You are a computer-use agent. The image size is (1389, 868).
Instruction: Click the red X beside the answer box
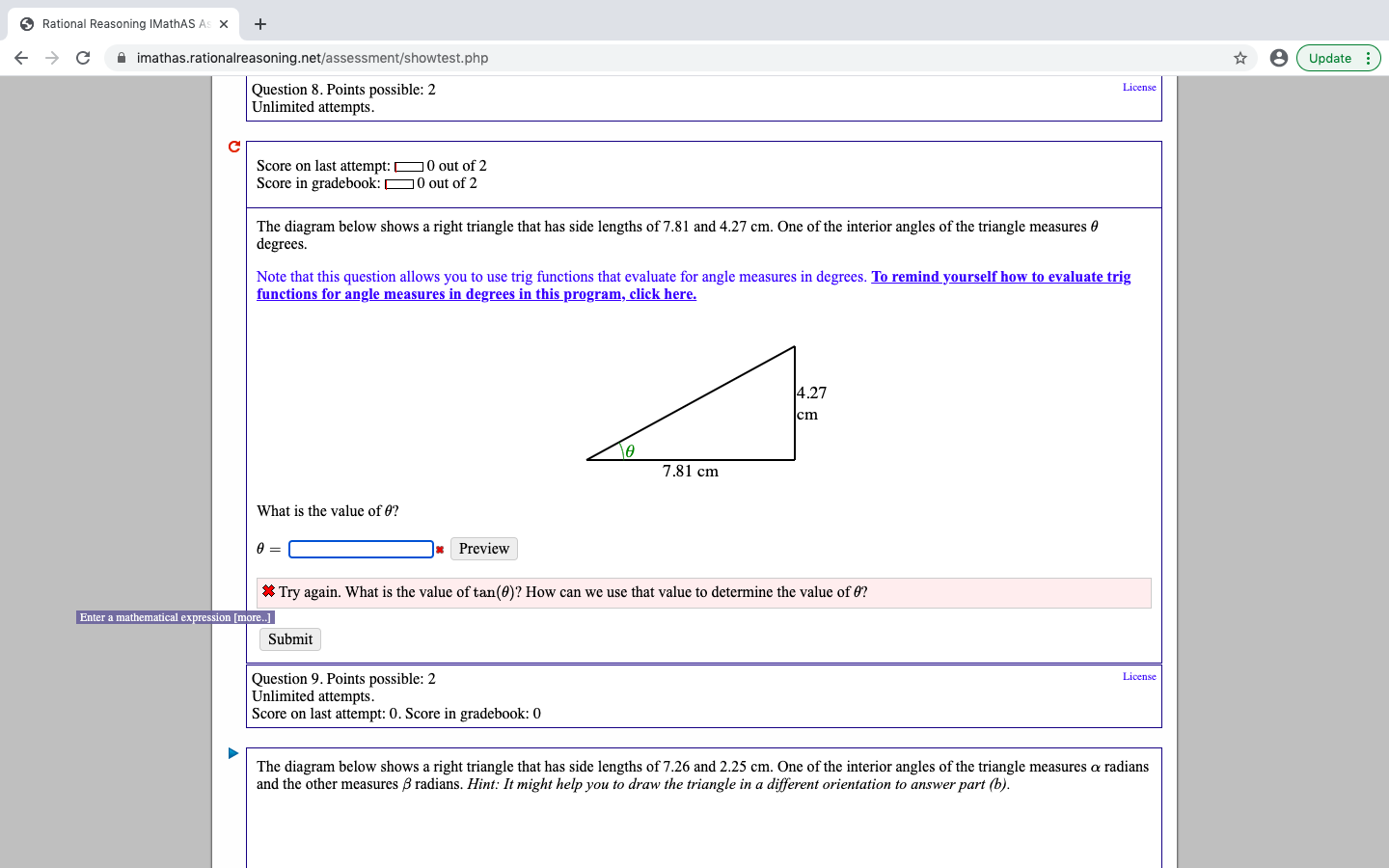tap(440, 549)
